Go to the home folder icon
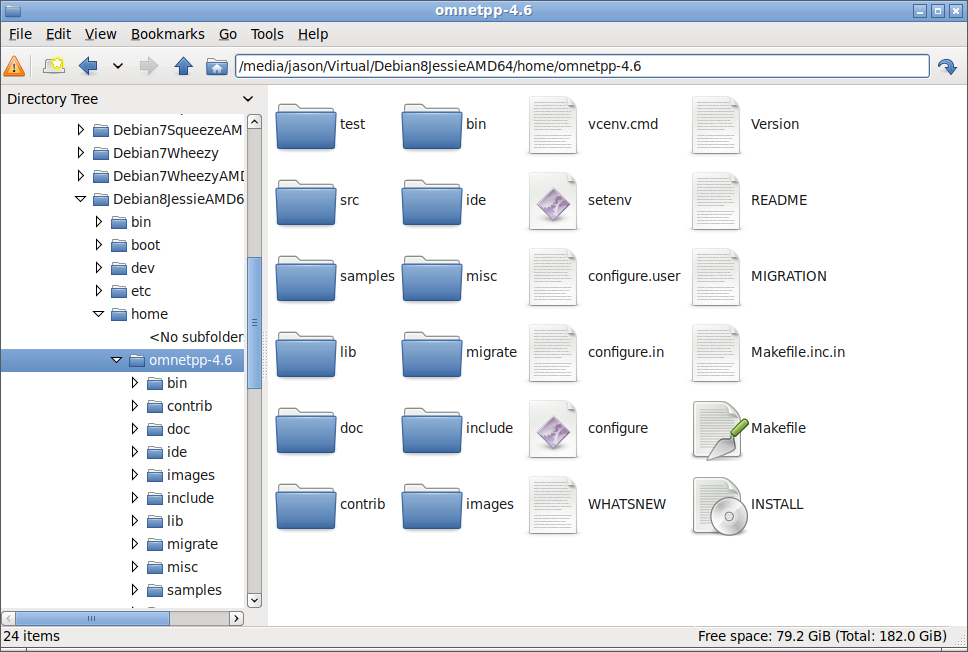Viewport: 968px width, 652px height. [x=217, y=66]
